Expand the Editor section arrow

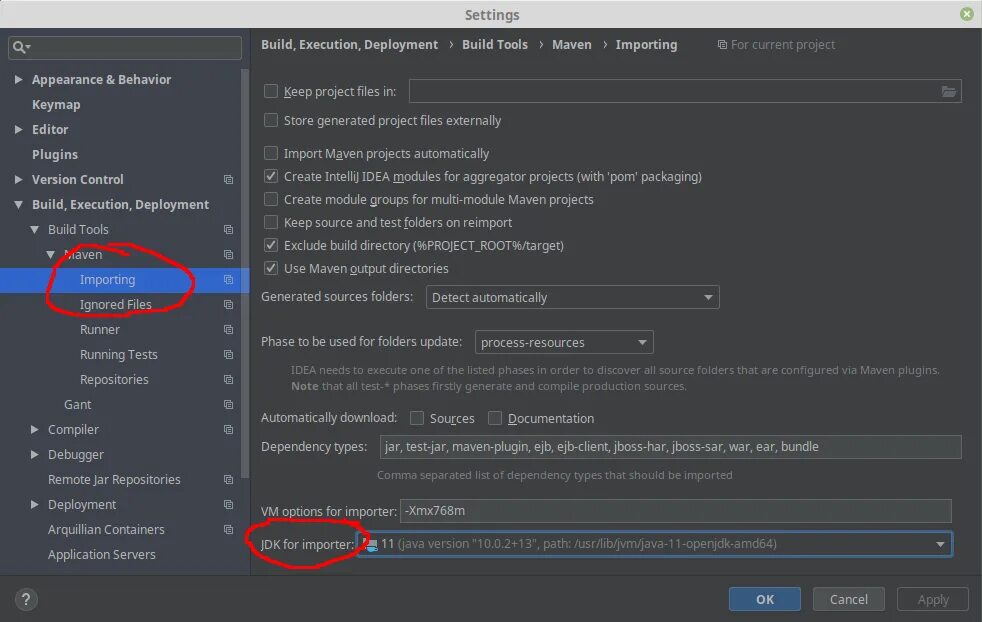pos(18,130)
